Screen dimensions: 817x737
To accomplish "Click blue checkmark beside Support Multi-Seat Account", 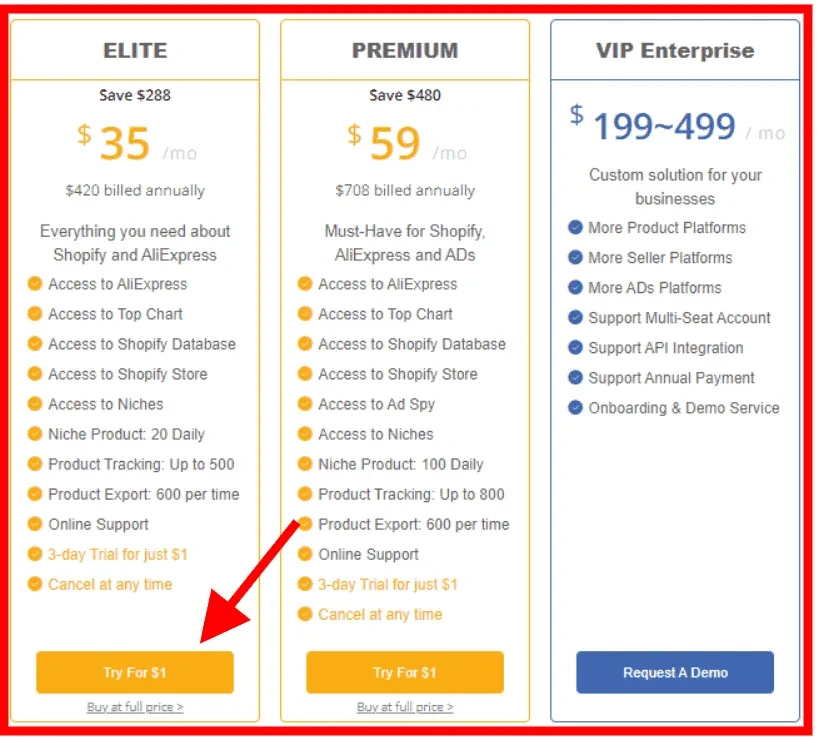I will tap(575, 317).
